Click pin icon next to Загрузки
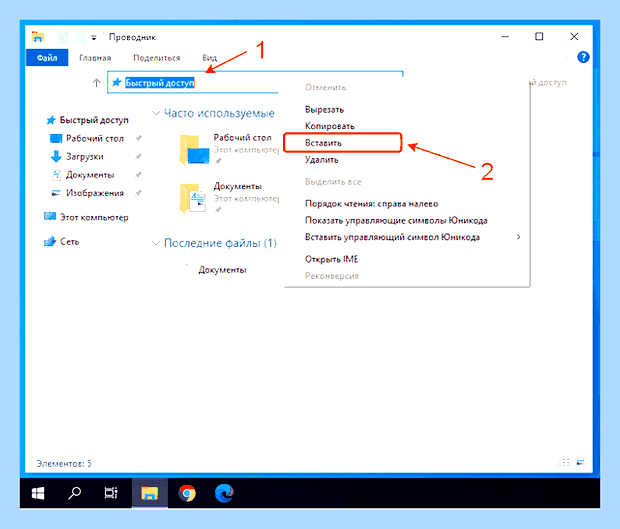The height and width of the screenshot is (529, 620). [138, 157]
